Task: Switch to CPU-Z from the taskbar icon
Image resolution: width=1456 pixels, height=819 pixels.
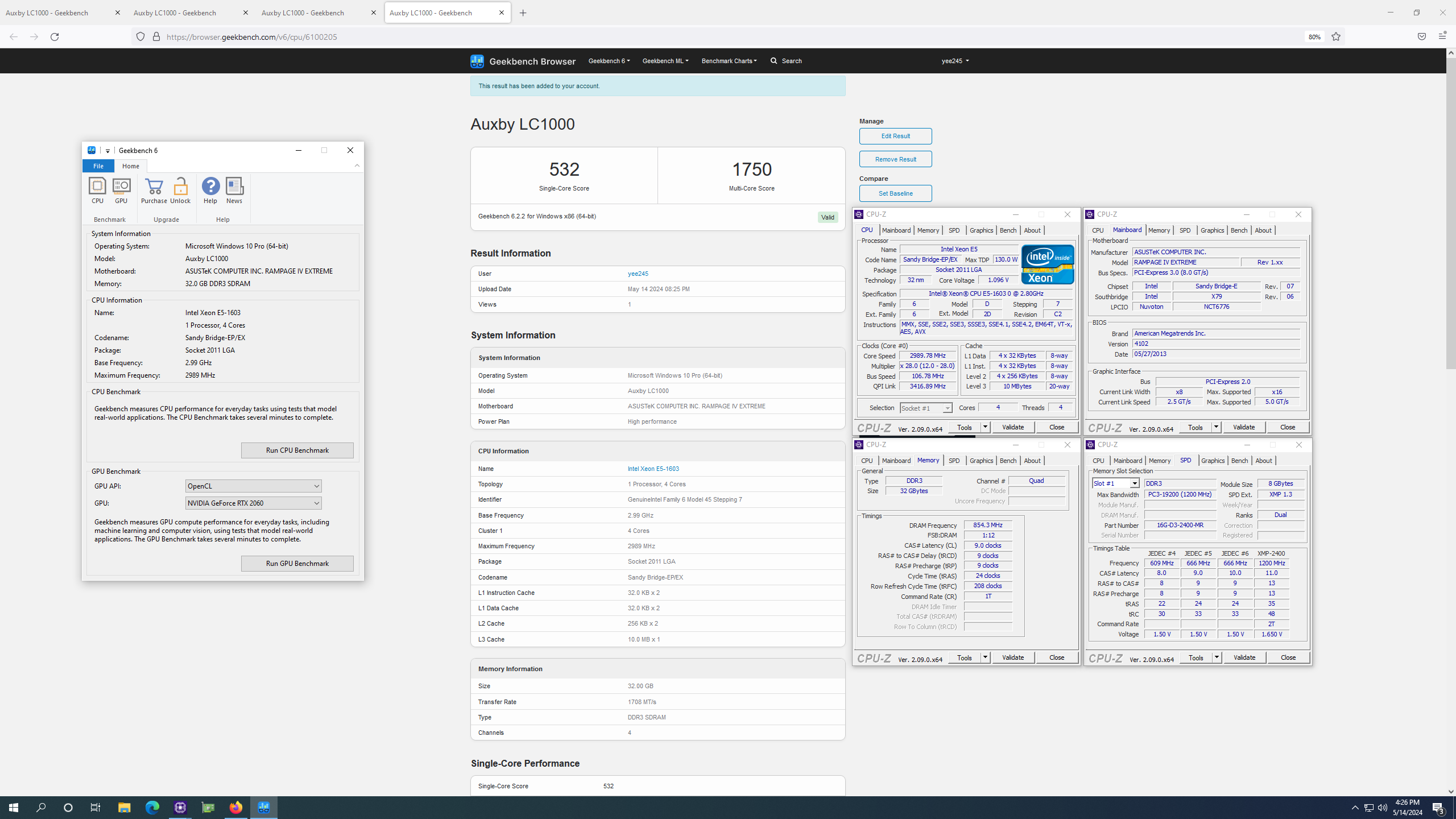Action: coord(180,807)
